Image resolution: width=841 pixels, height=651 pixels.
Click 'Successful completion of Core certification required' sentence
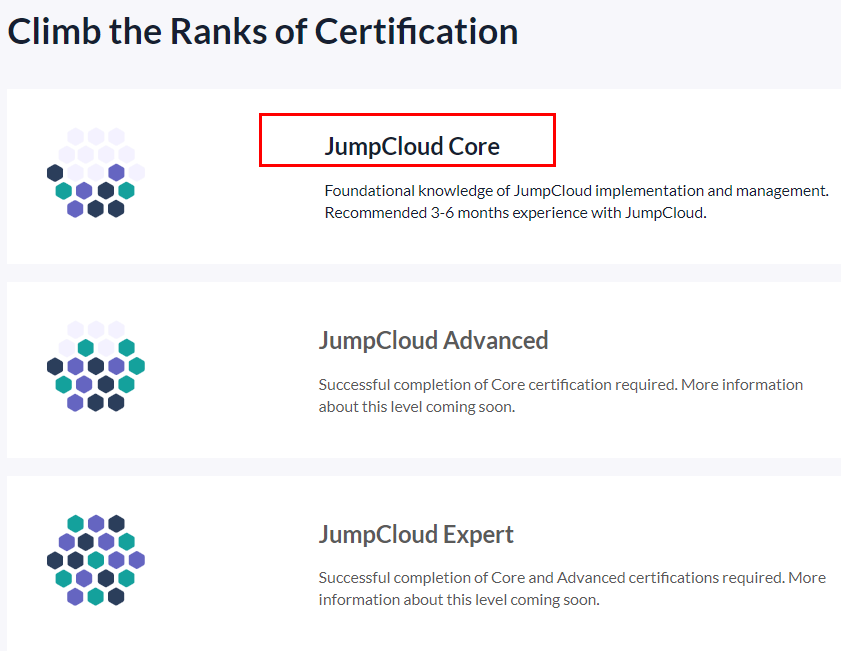pos(498,384)
